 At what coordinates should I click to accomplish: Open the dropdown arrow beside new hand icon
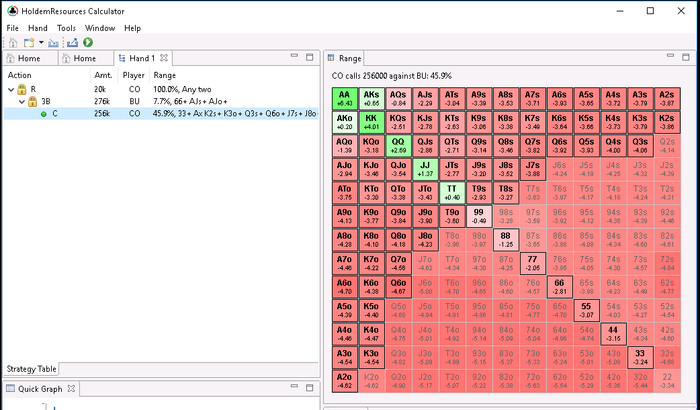pos(41,42)
